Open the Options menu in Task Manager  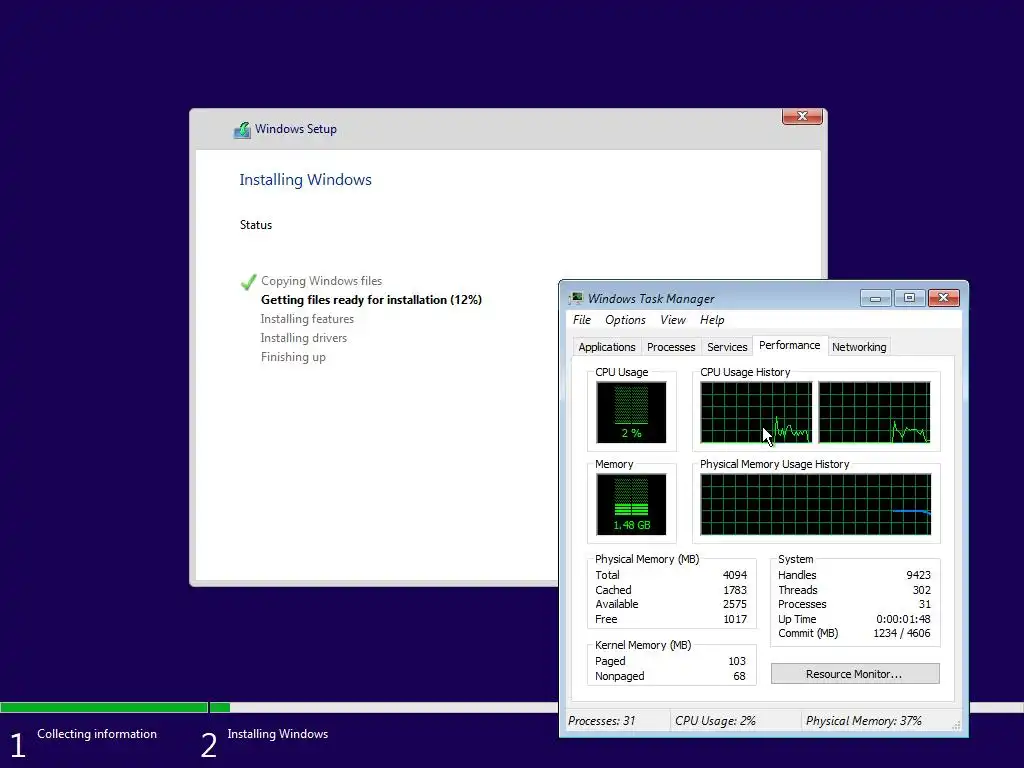(x=625, y=320)
